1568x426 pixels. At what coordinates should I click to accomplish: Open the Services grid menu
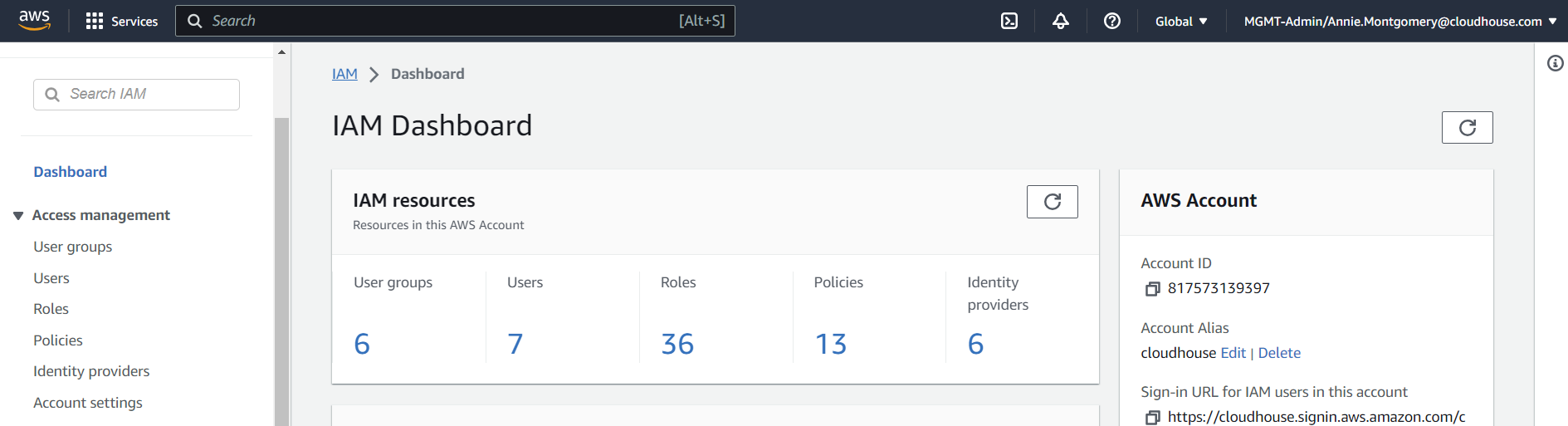point(122,21)
